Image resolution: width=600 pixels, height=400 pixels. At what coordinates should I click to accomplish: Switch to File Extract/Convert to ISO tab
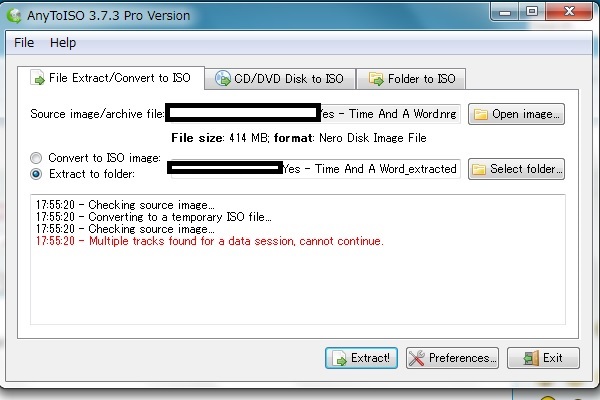click(112, 78)
